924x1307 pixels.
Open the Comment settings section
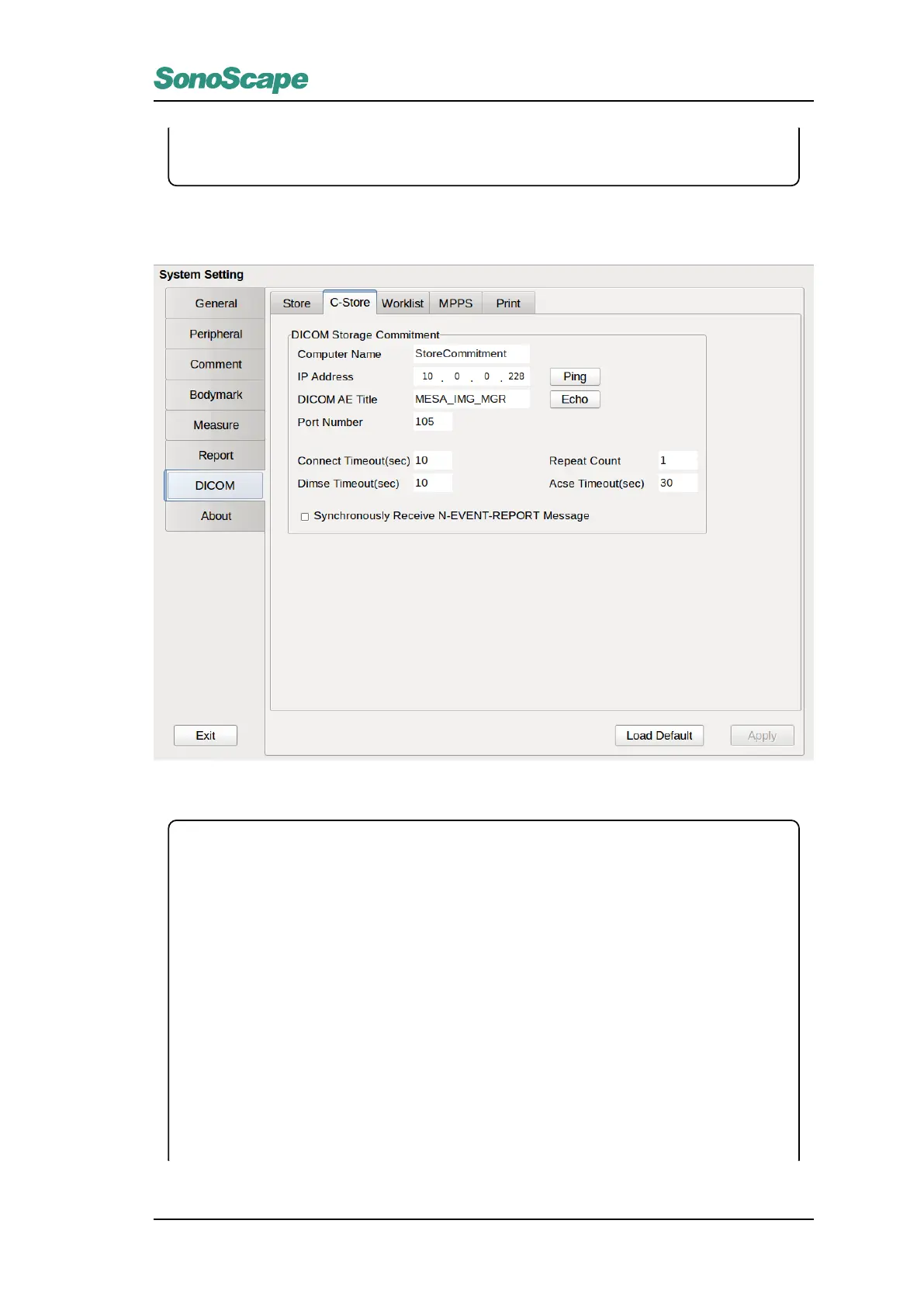[x=216, y=364]
